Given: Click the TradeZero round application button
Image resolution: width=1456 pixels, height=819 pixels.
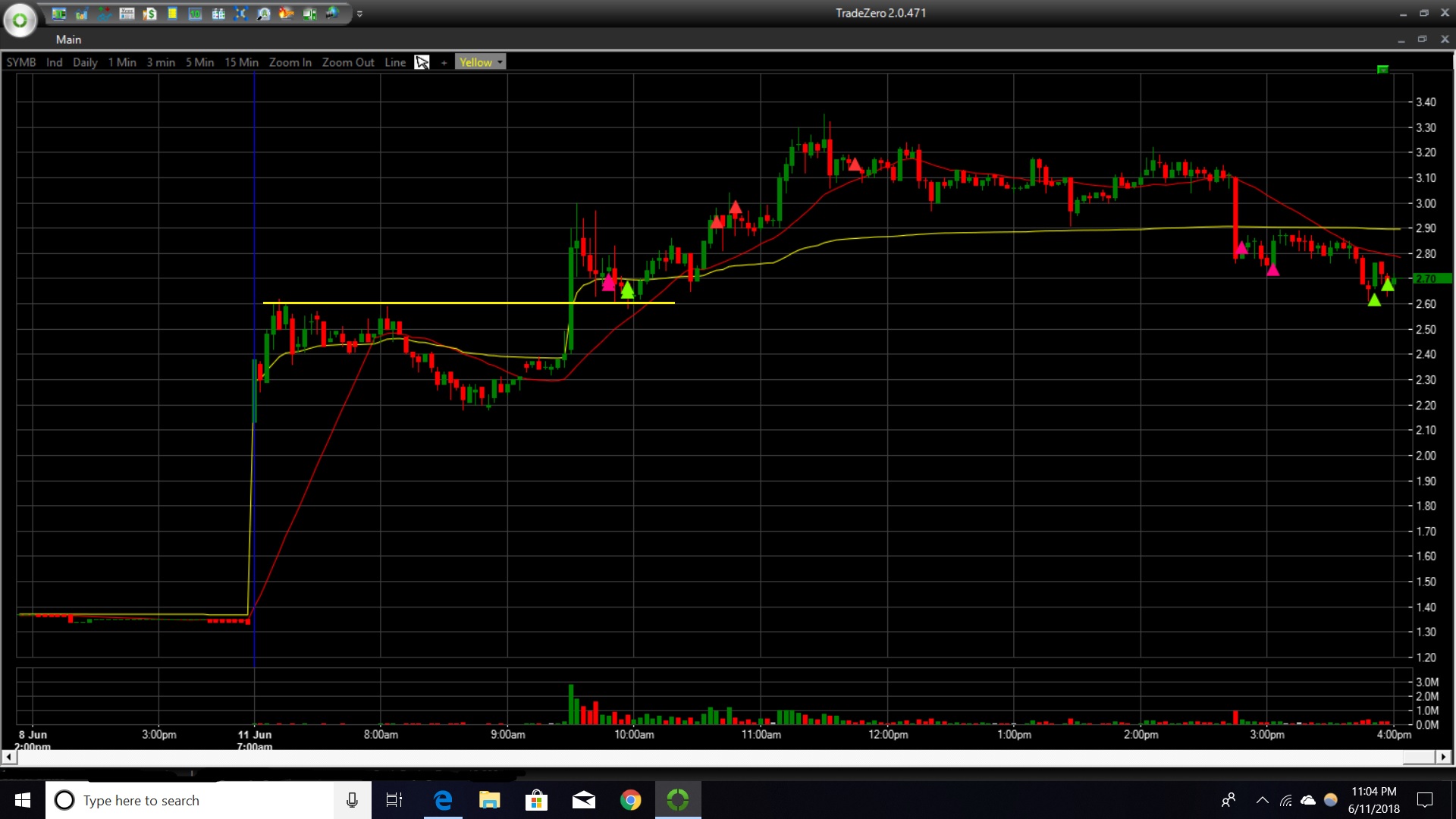Looking at the screenshot, I should coord(20,20).
